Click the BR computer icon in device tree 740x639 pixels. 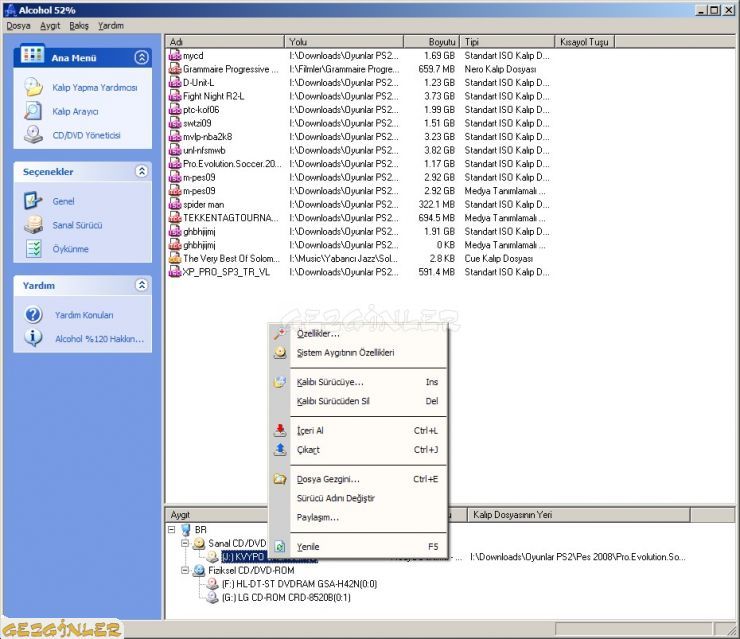pyautogui.click(x=186, y=530)
